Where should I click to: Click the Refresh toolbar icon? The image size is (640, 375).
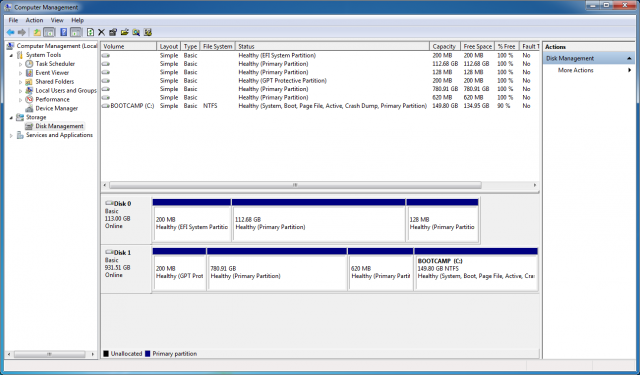click(90, 32)
